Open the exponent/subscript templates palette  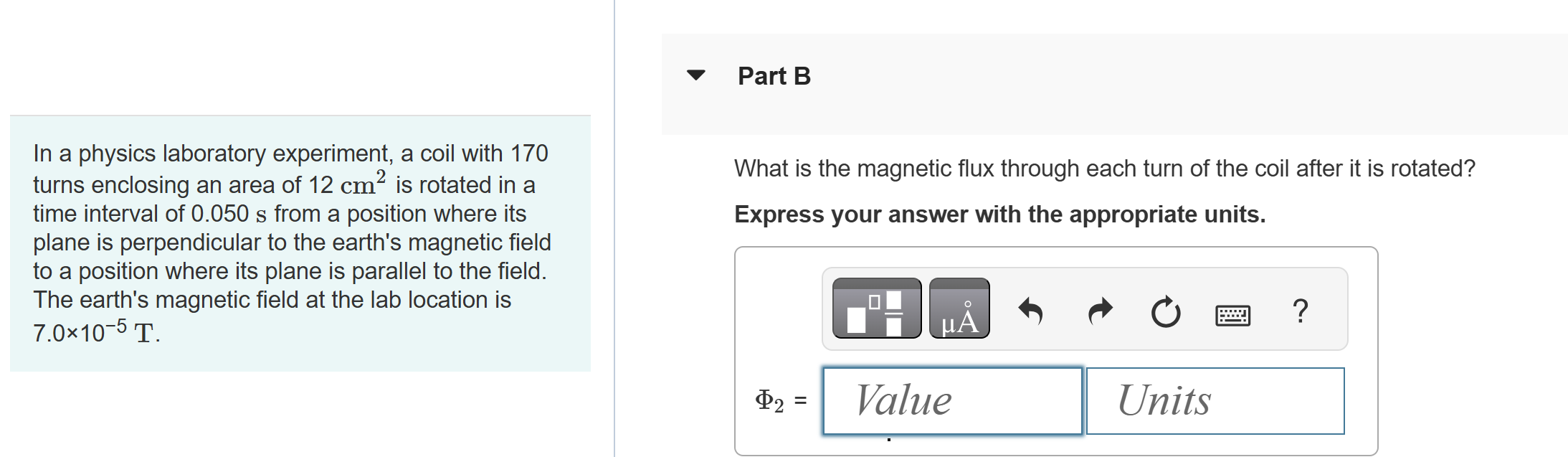[x=876, y=309]
